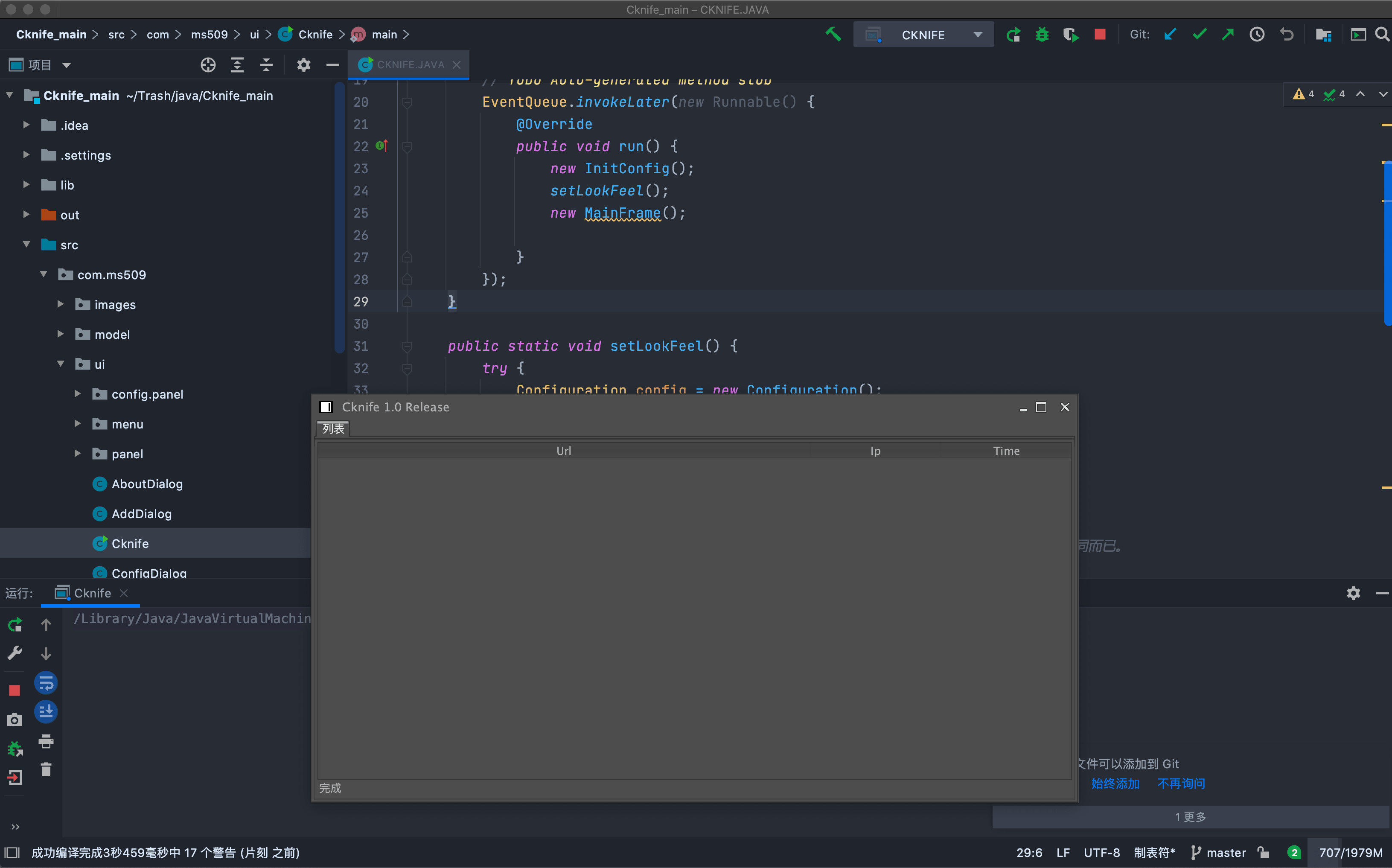Screen dimensions: 1392x868
Task: Open run configuration wrench icon
Action: (15, 653)
